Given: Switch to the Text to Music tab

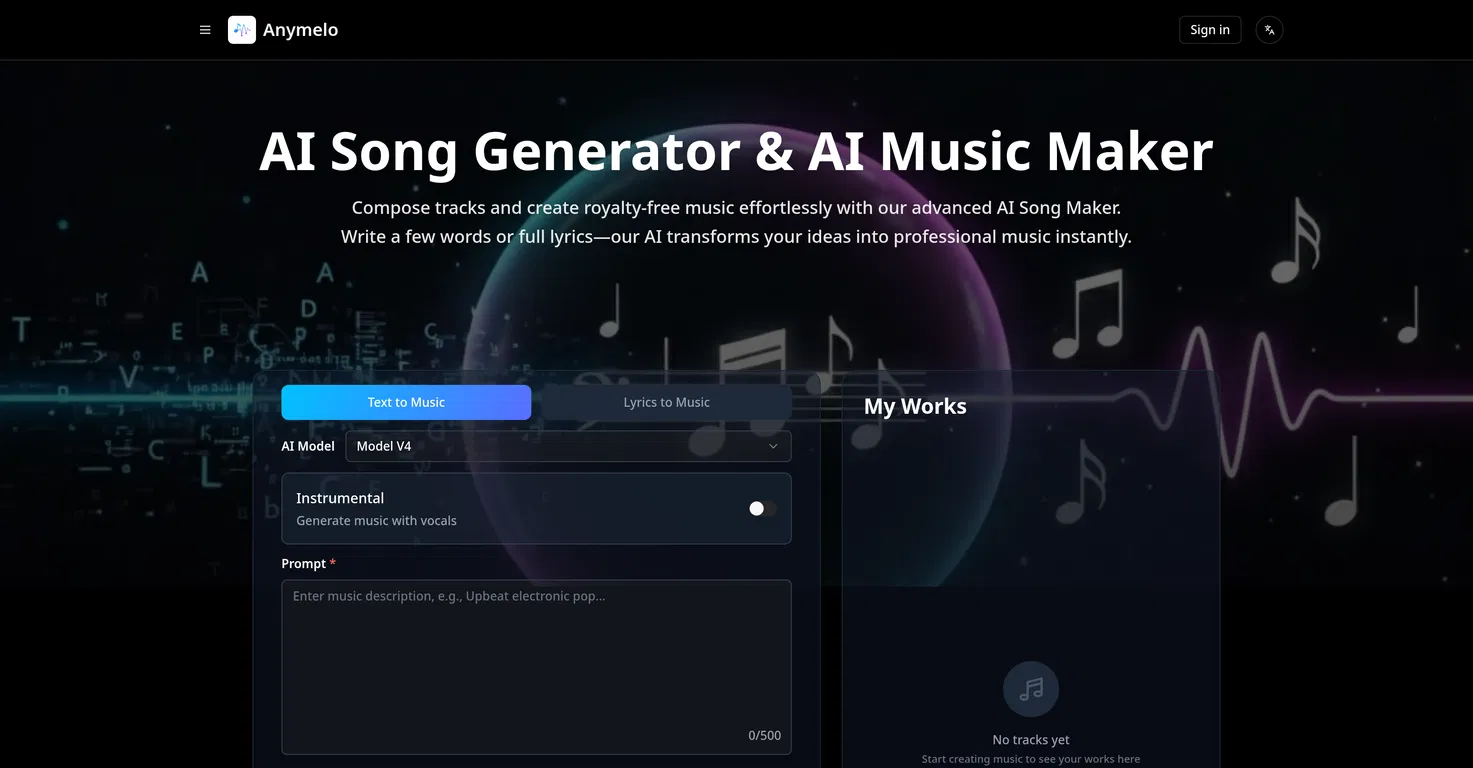Looking at the screenshot, I should [x=406, y=402].
